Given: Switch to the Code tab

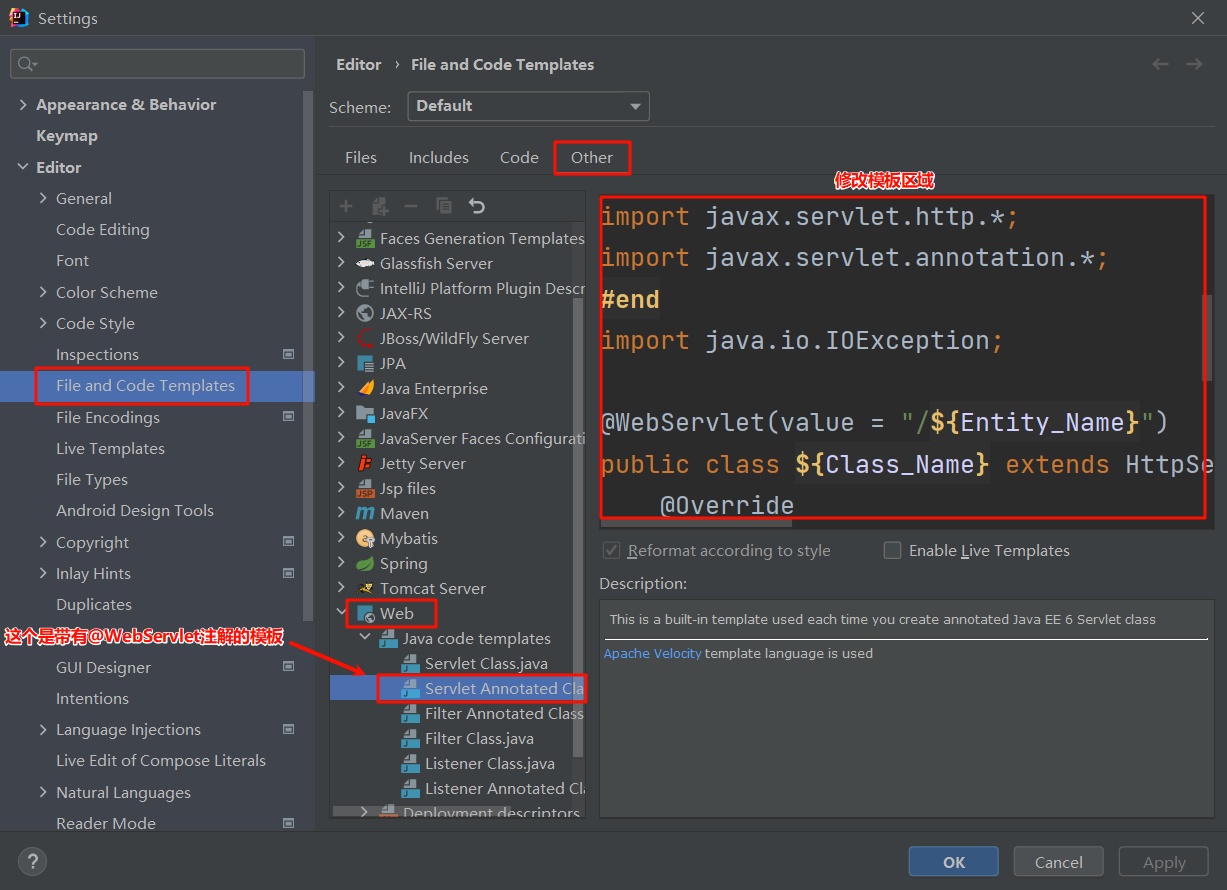Looking at the screenshot, I should coord(519,158).
